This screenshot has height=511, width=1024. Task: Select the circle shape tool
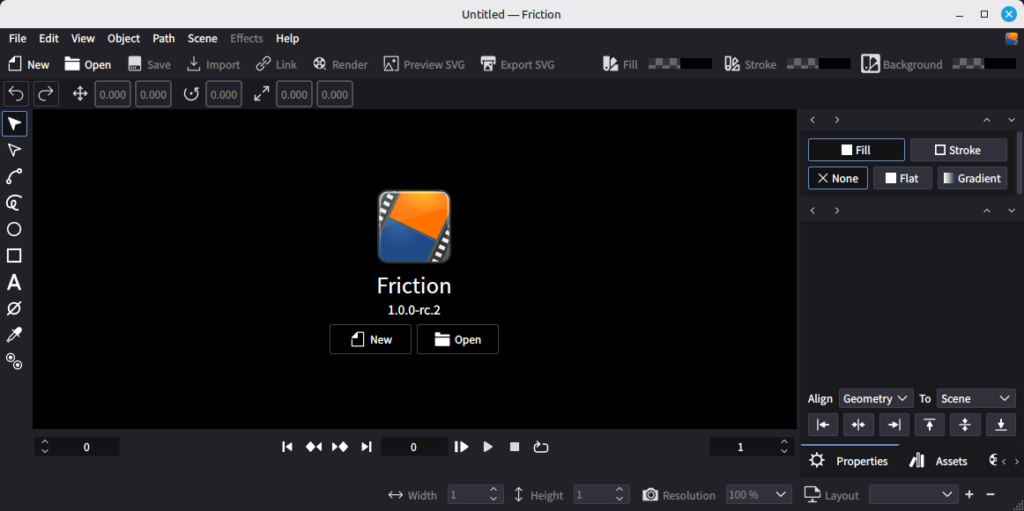[x=14, y=229]
